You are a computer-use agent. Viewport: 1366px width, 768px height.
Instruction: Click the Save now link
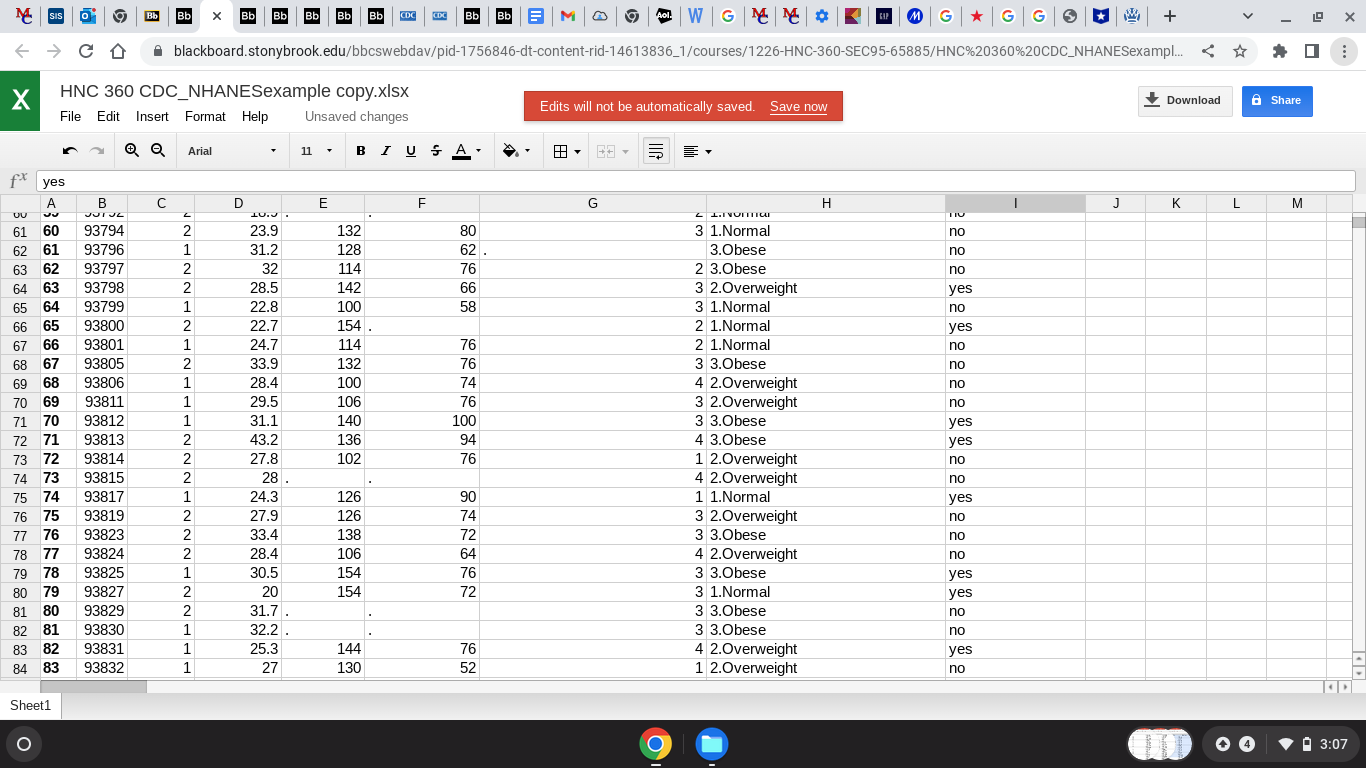(798, 106)
